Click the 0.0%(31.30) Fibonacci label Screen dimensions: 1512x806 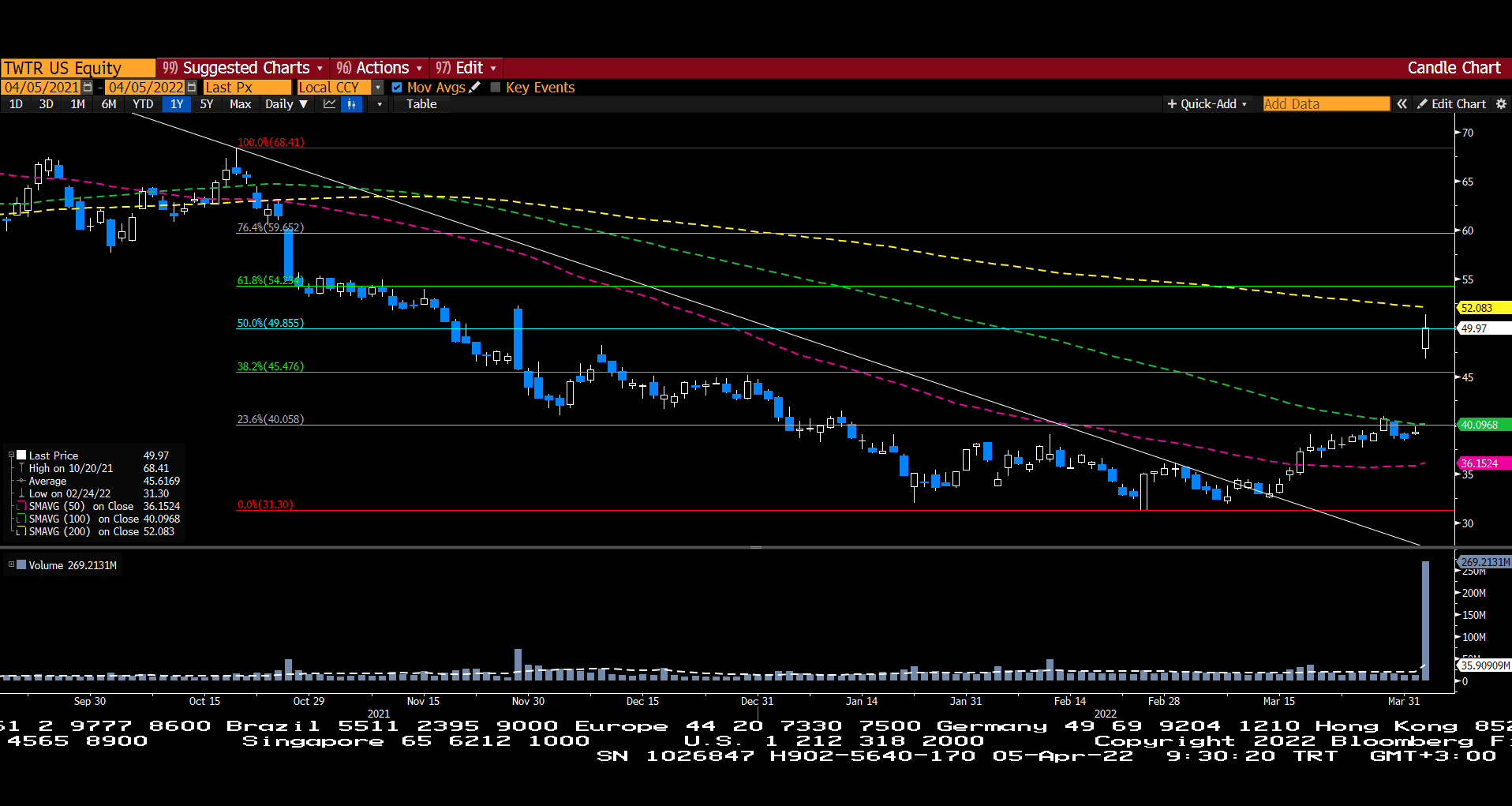pos(265,504)
